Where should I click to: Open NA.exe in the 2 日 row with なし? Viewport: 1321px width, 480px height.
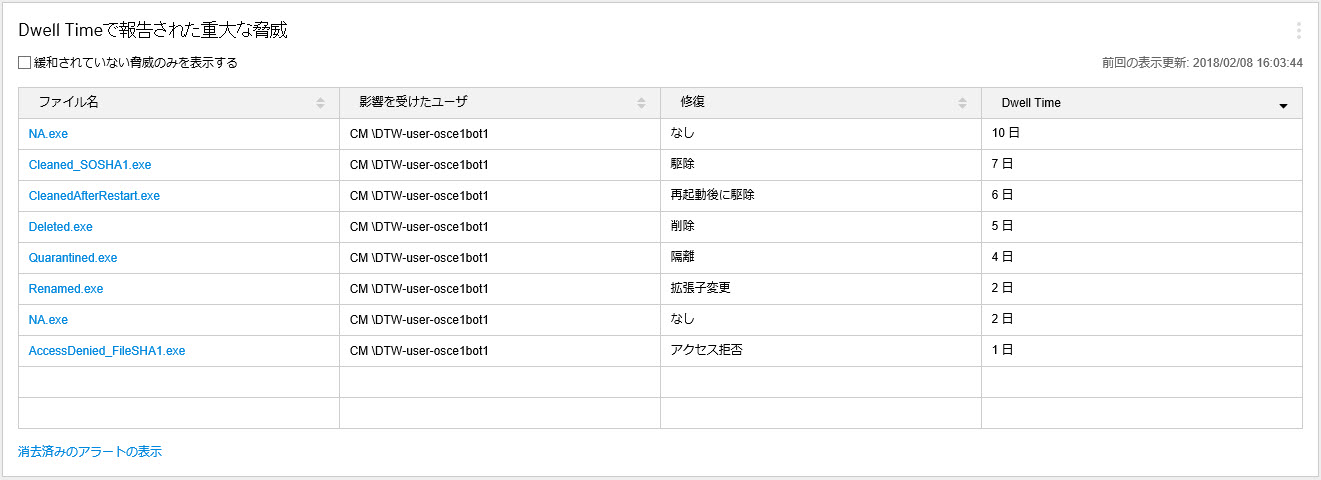tap(48, 320)
